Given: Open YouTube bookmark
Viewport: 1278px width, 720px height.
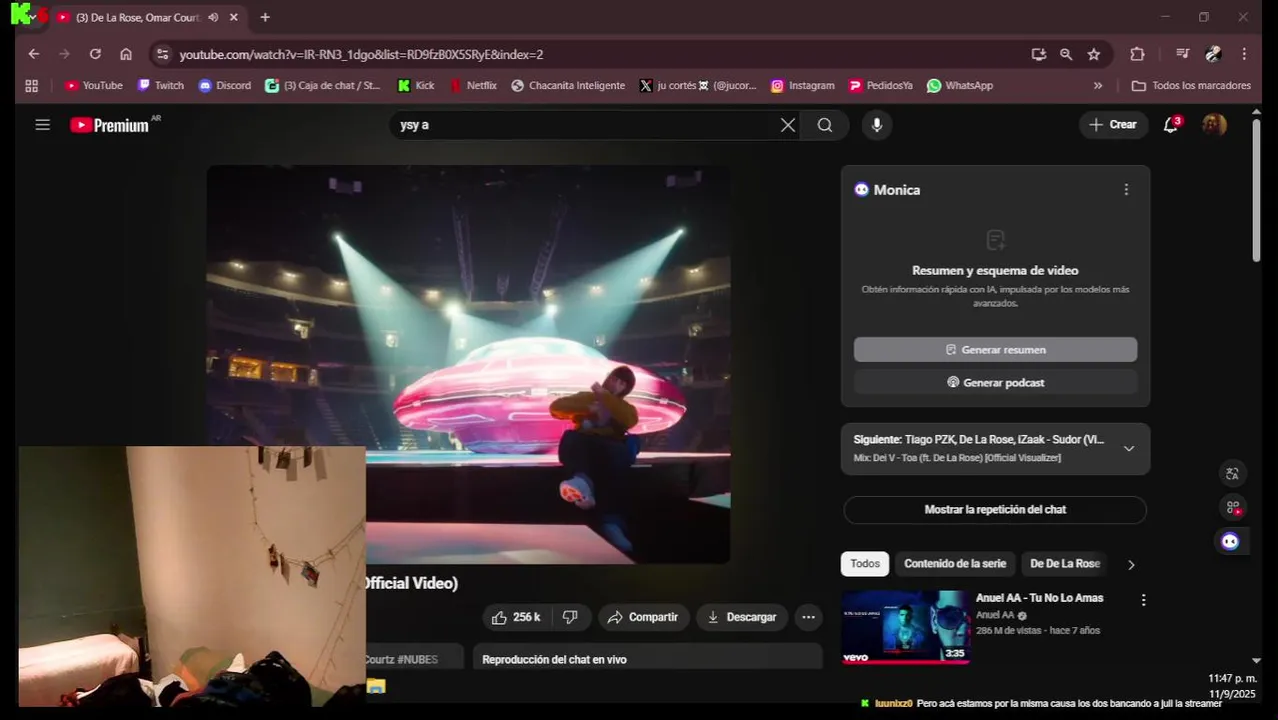Looking at the screenshot, I should pyautogui.click(x=94, y=86).
